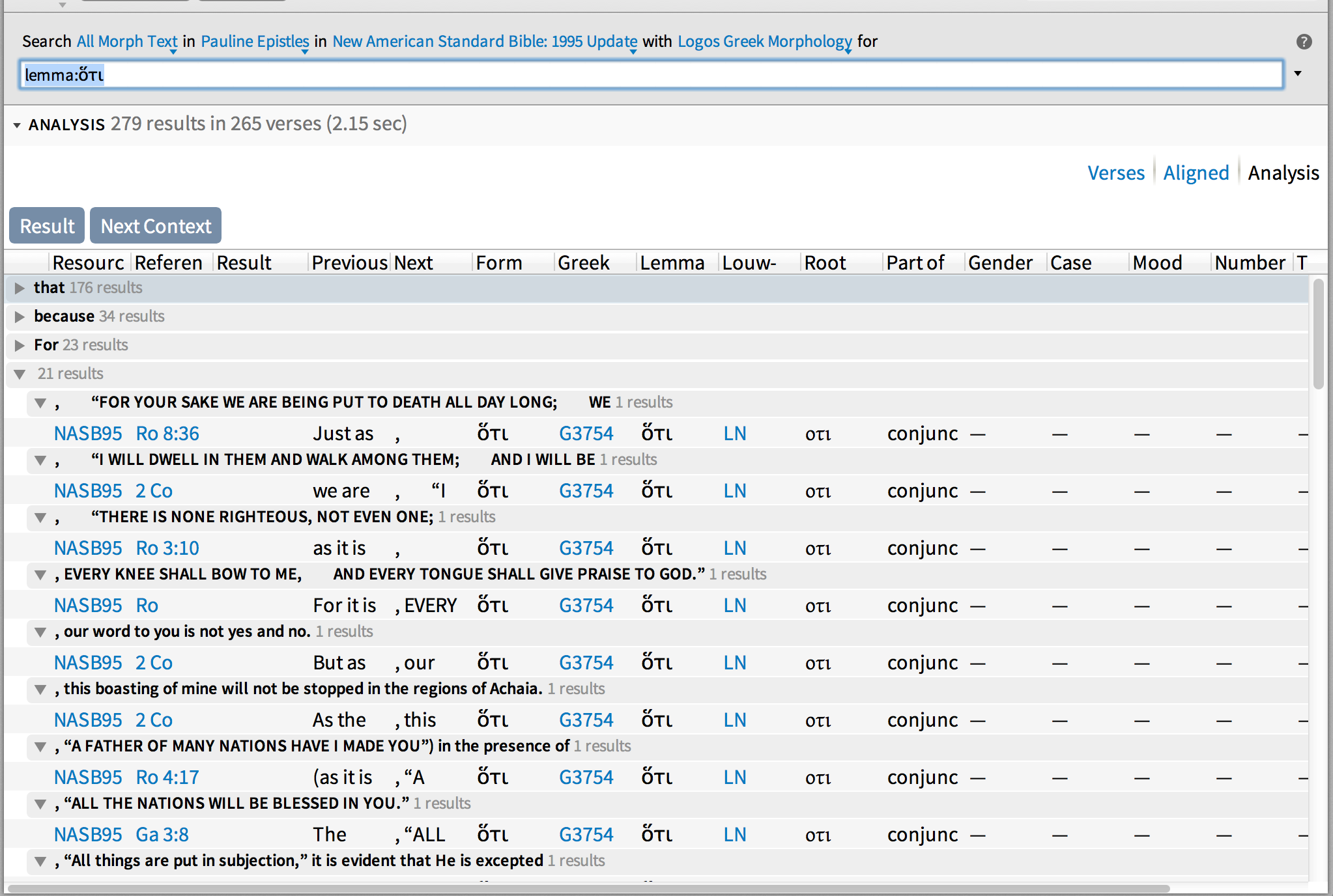Collapse the ANALYSIS section triangle
The image size is (1333, 896).
pyautogui.click(x=16, y=125)
